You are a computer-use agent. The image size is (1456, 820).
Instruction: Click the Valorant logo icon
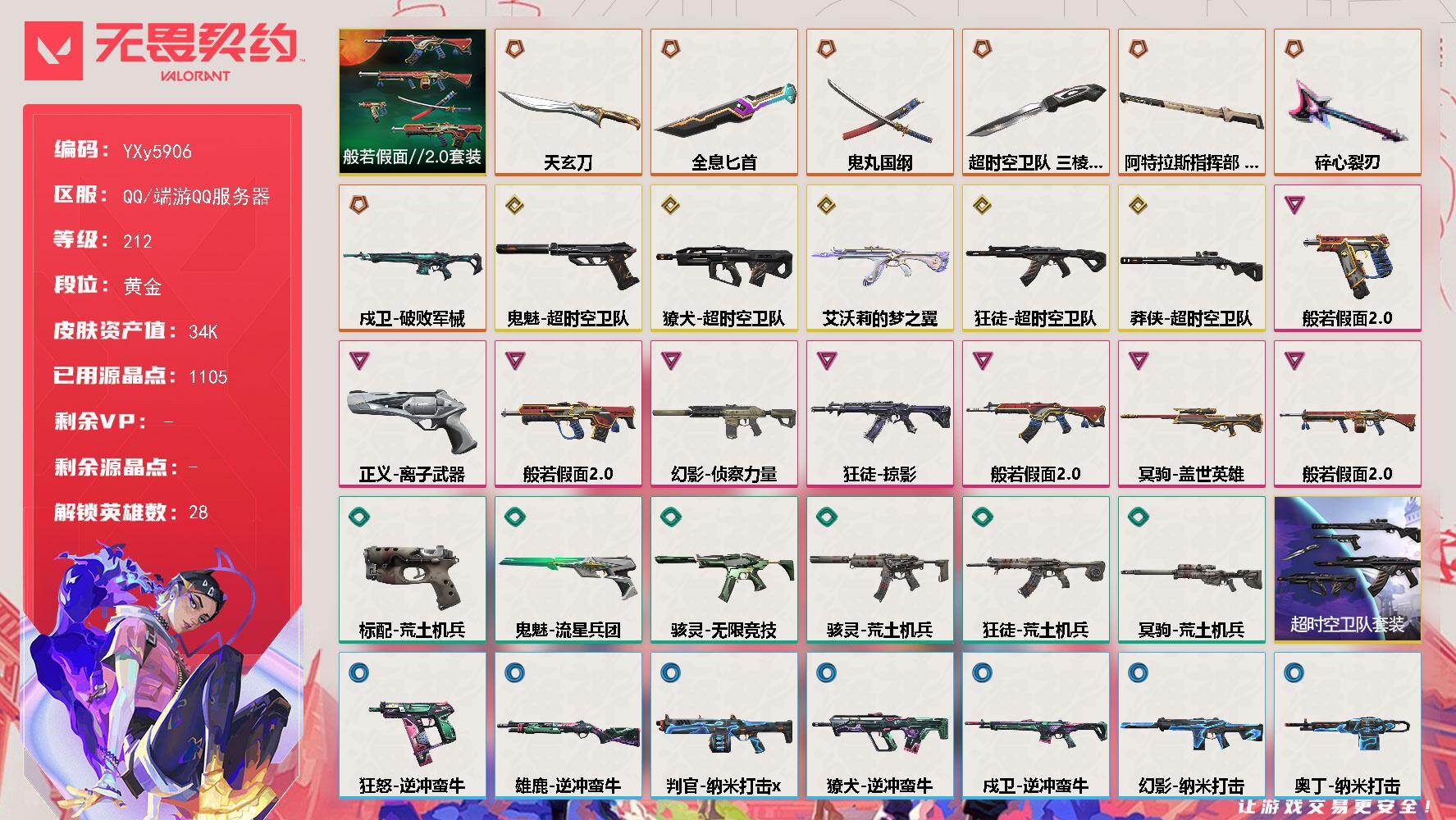point(53,51)
